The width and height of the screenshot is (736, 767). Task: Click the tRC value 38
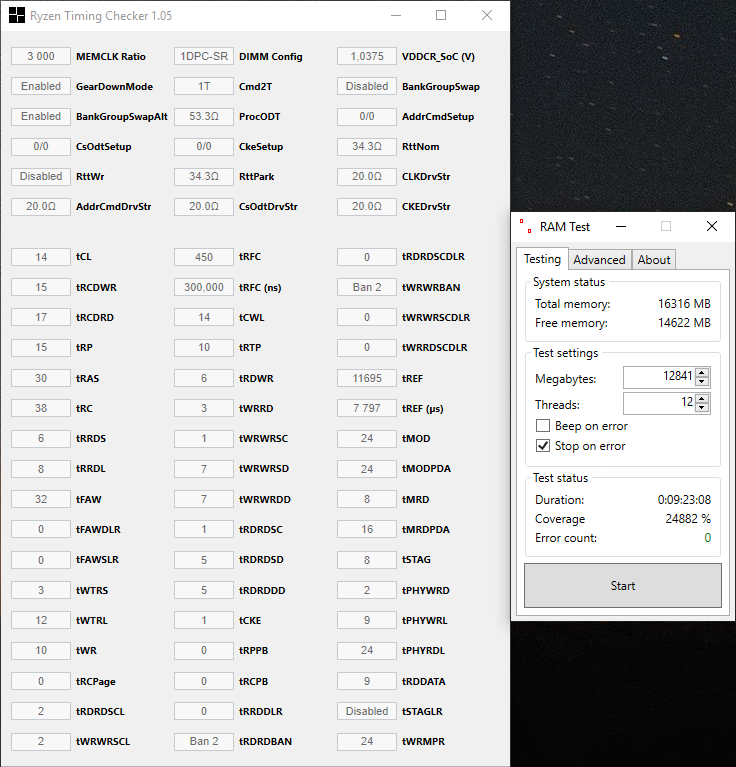coord(41,408)
